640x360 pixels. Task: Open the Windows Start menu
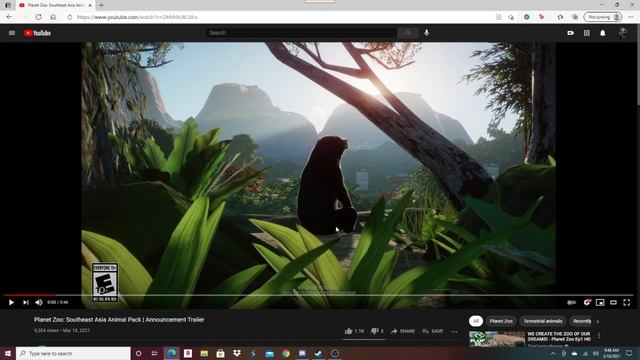click(x=7, y=353)
